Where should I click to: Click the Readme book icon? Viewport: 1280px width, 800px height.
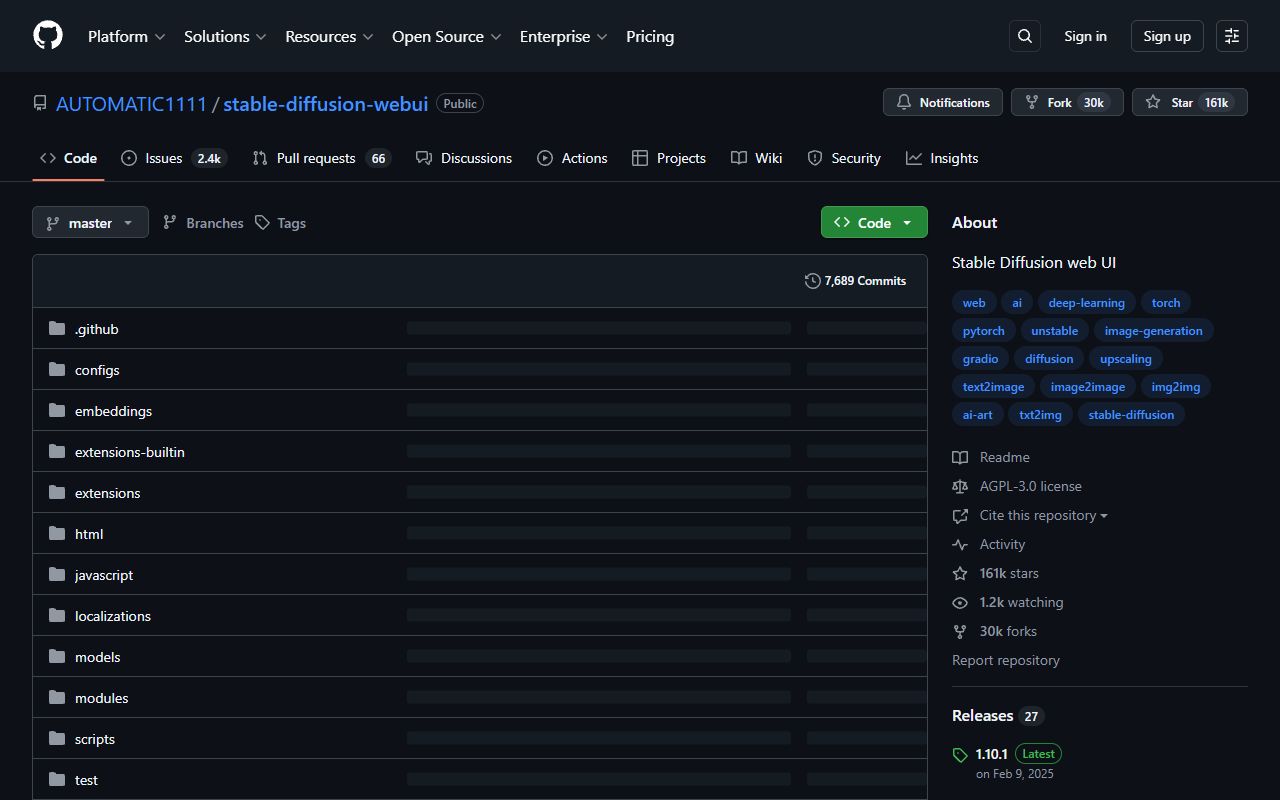pos(960,457)
